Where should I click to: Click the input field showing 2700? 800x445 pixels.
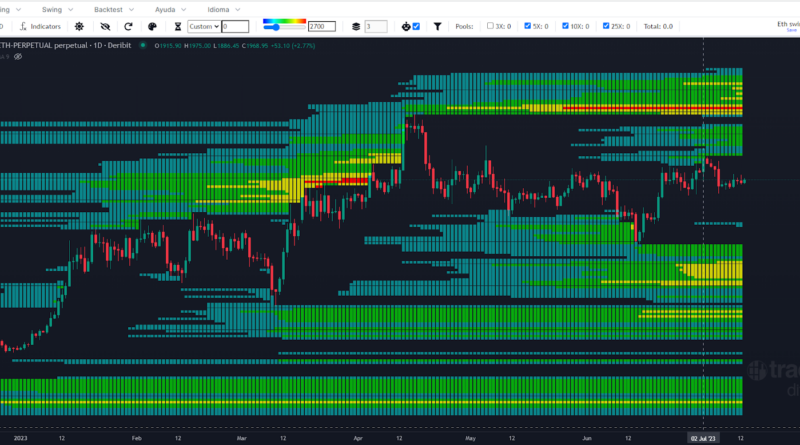(x=323, y=26)
